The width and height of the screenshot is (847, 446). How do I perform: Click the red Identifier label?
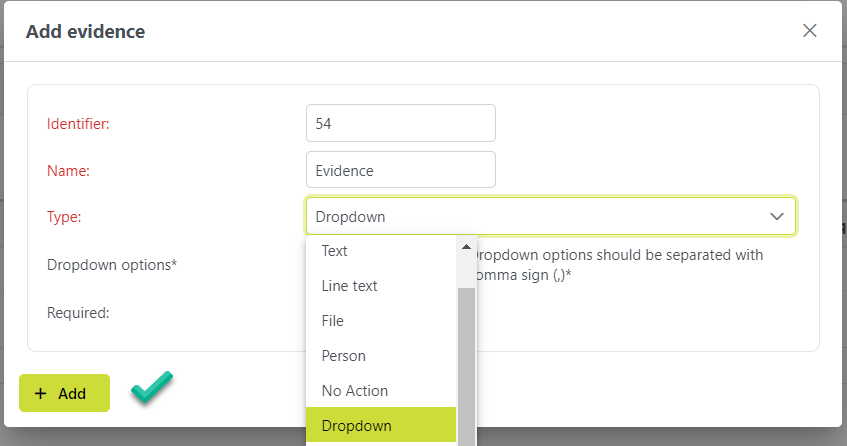(78, 124)
